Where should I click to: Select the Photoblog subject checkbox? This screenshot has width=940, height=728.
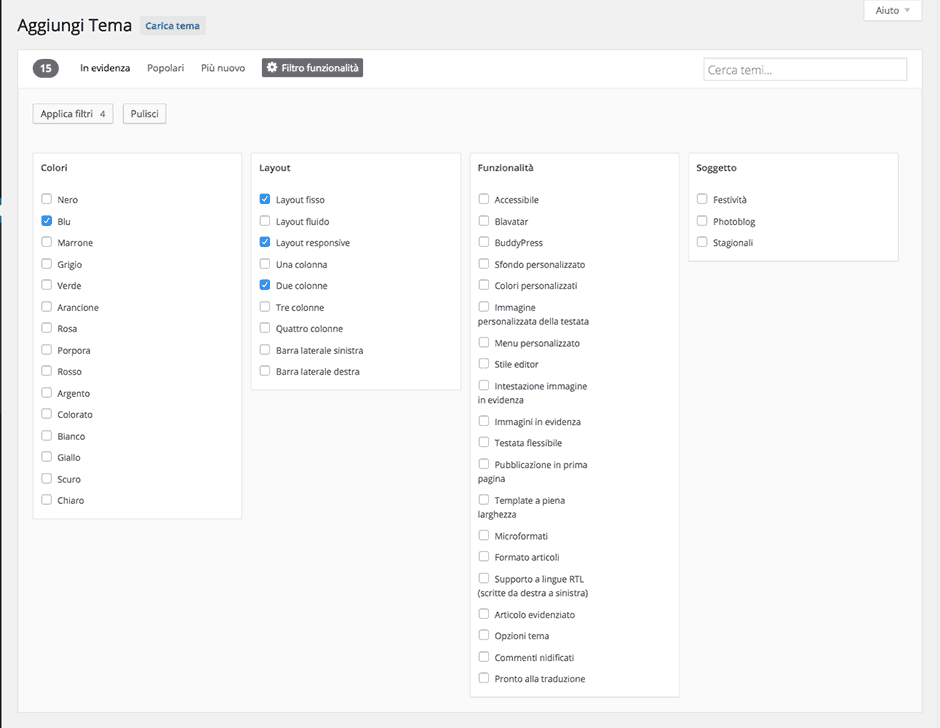[702, 221]
